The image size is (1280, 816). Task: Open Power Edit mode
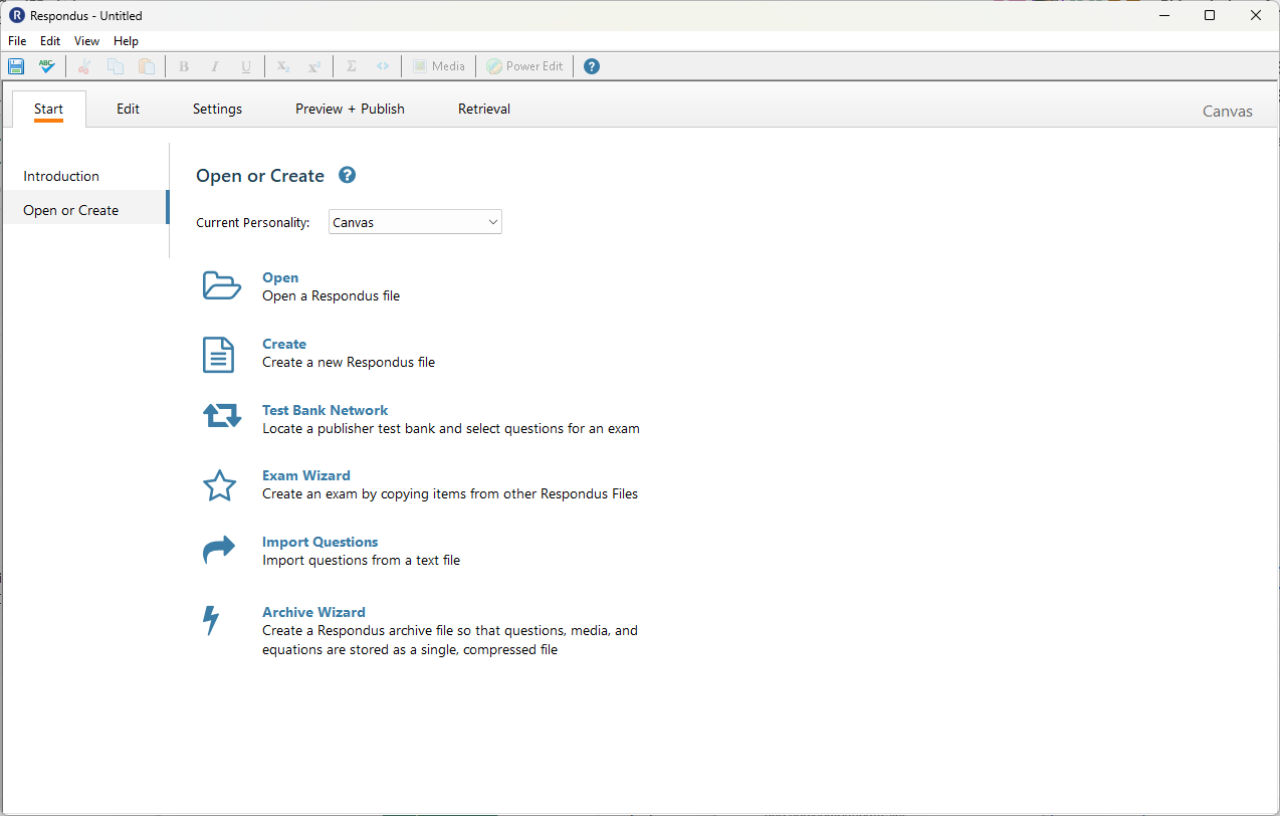pos(524,66)
